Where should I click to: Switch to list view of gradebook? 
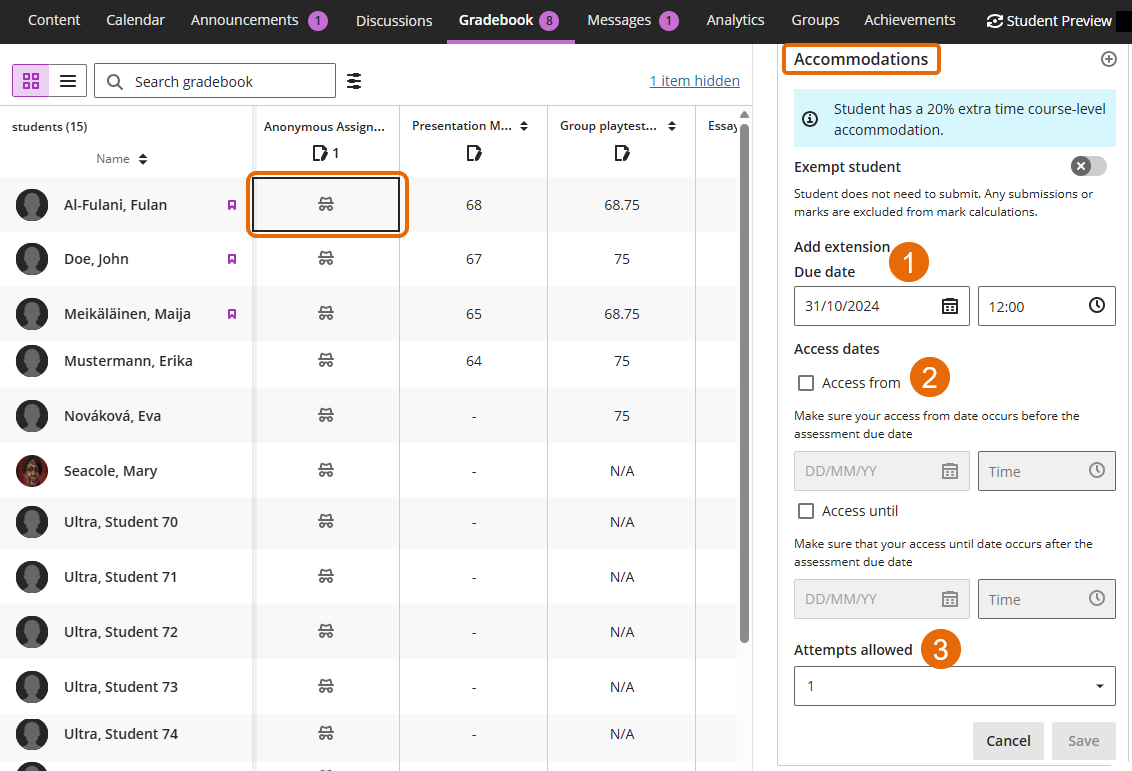coord(68,81)
